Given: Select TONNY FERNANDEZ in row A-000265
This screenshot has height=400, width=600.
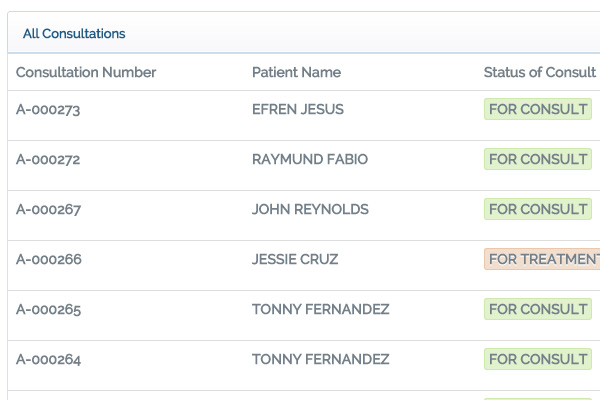Looking at the screenshot, I should 321,309.
